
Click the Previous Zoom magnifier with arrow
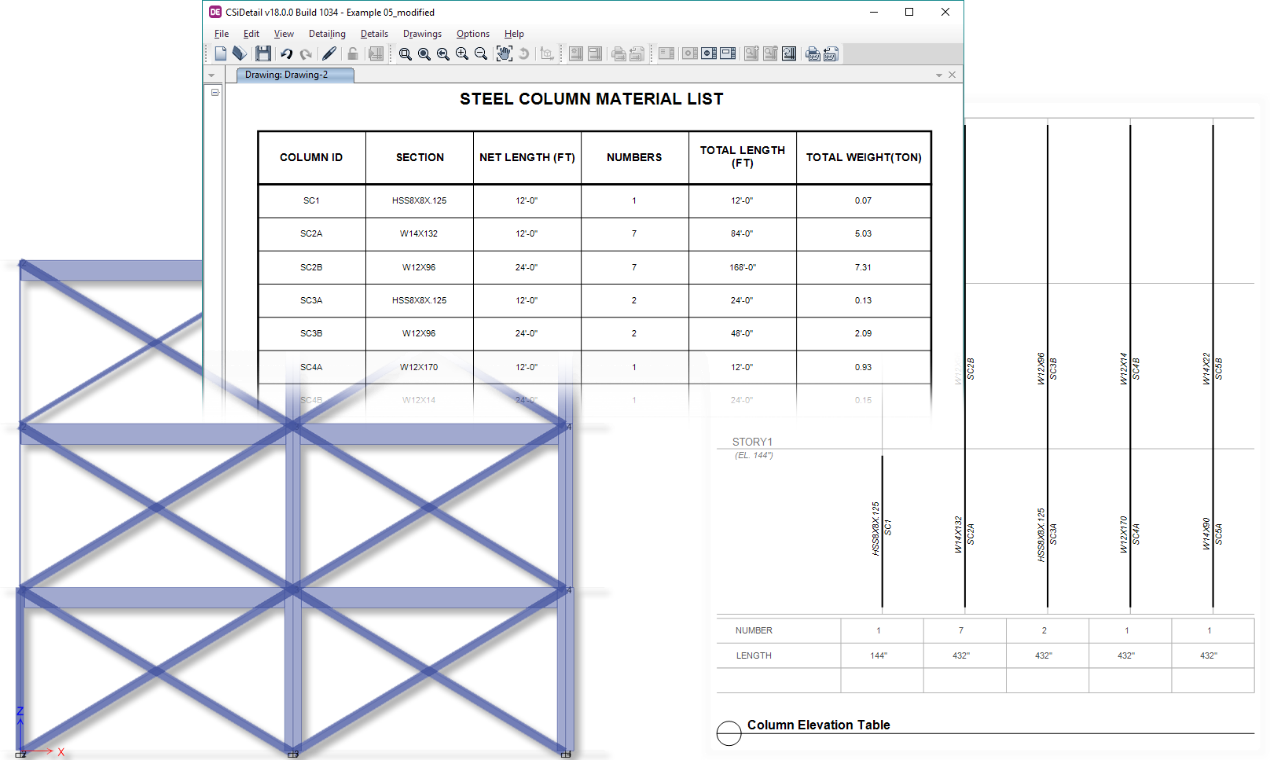pos(443,54)
